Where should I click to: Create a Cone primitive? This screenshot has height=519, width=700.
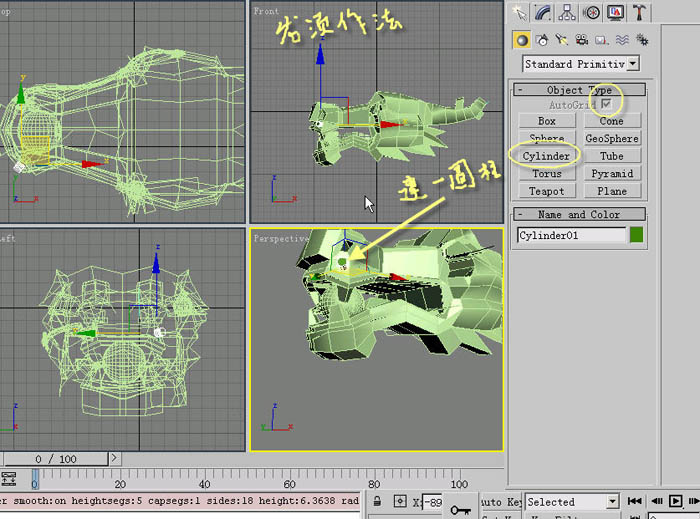[x=612, y=121]
